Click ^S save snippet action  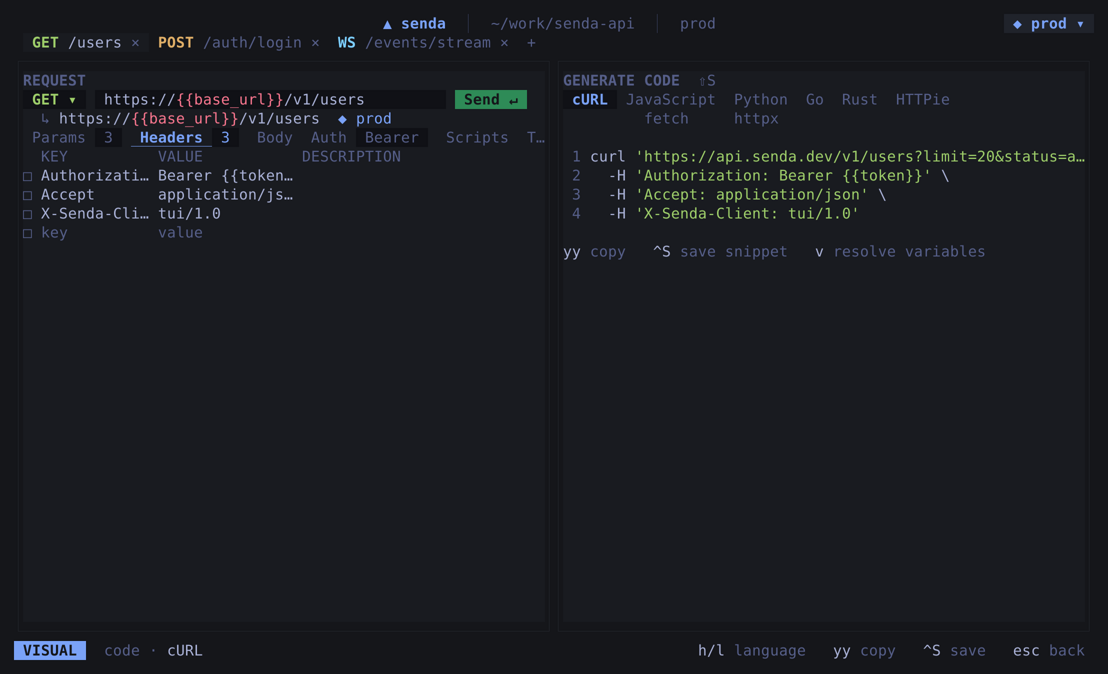click(x=720, y=252)
